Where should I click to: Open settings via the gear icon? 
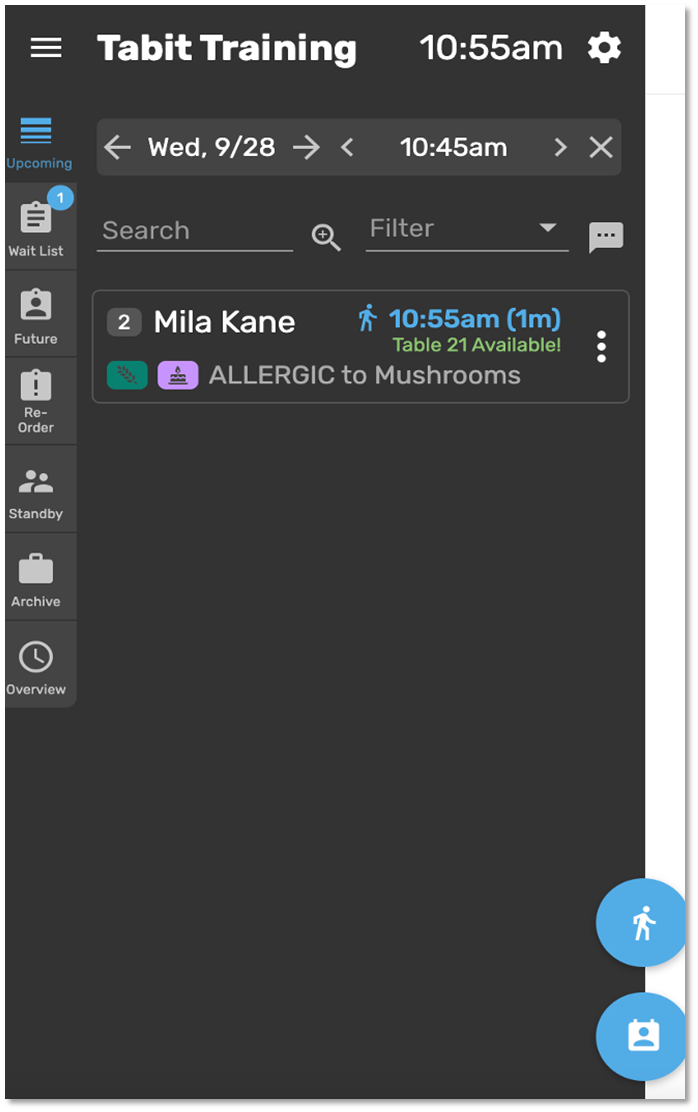[x=604, y=48]
